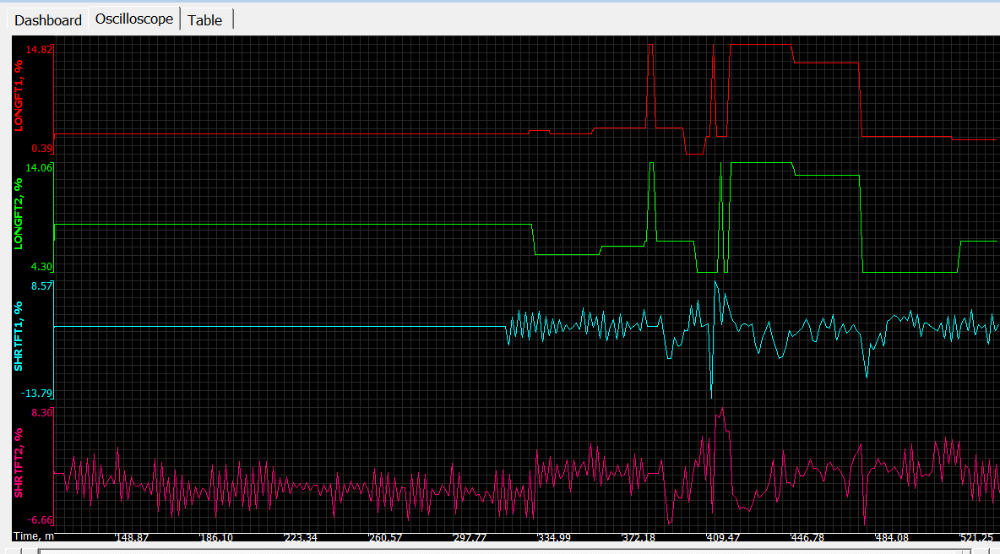This screenshot has height=554, width=1000.
Task: Click the -13.79 lower bound of SHRTFT1
Action: point(38,393)
